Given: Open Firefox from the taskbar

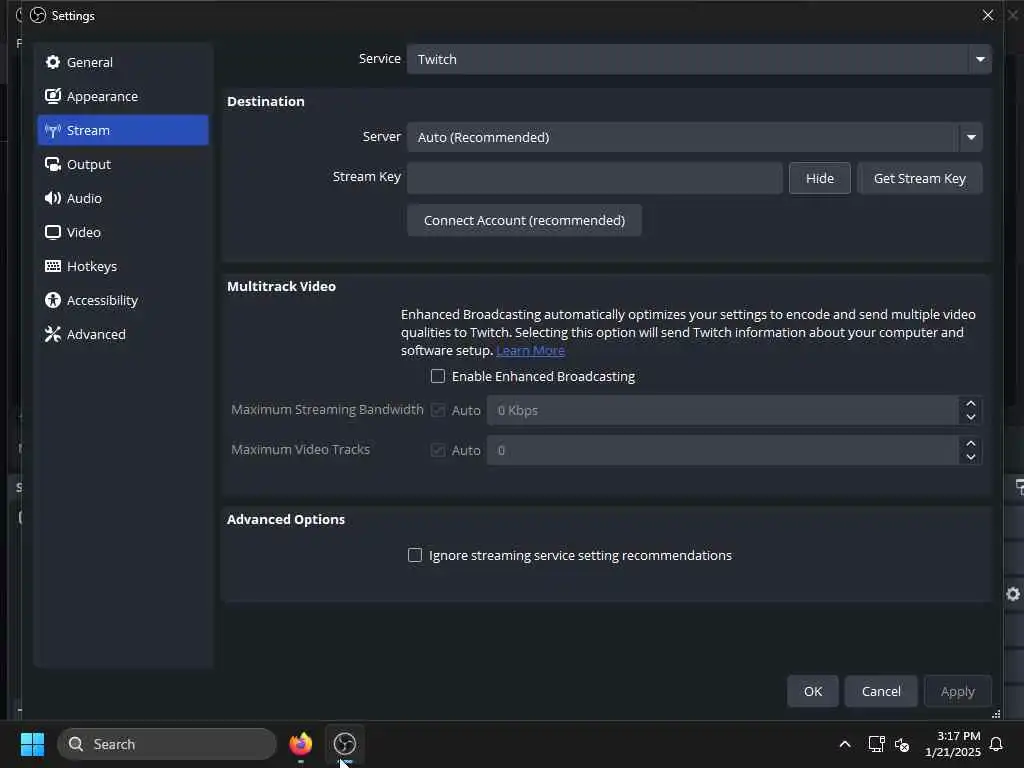Looking at the screenshot, I should pos(300,744).
